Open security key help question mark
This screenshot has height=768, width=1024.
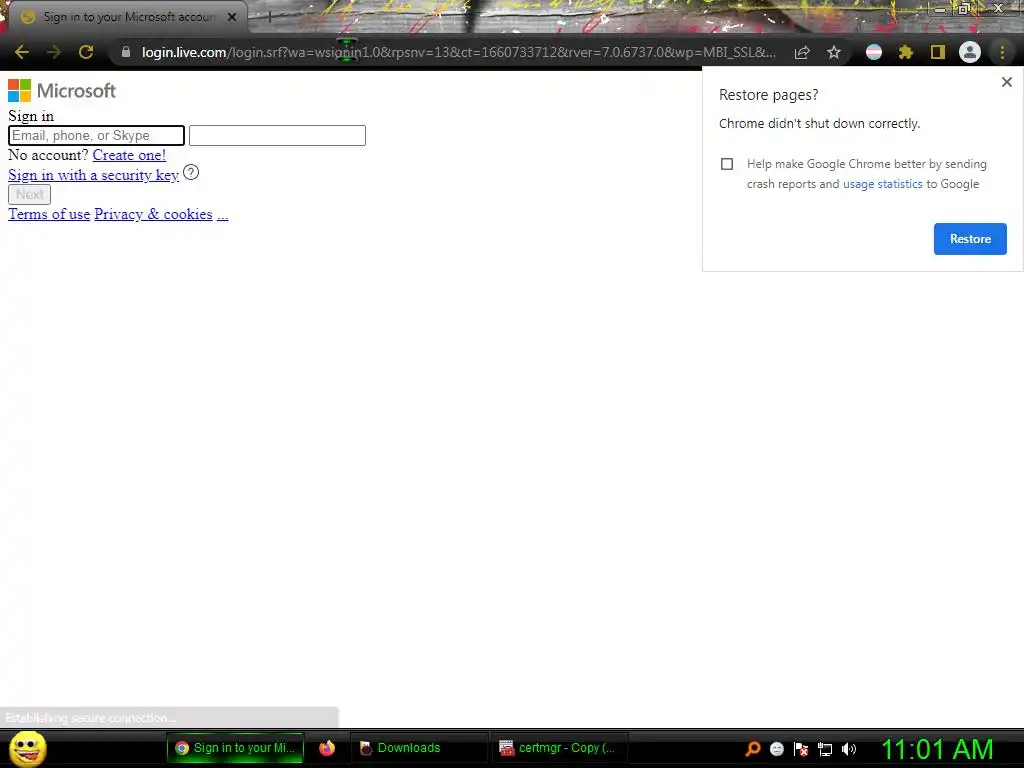[x=191, y=172]
